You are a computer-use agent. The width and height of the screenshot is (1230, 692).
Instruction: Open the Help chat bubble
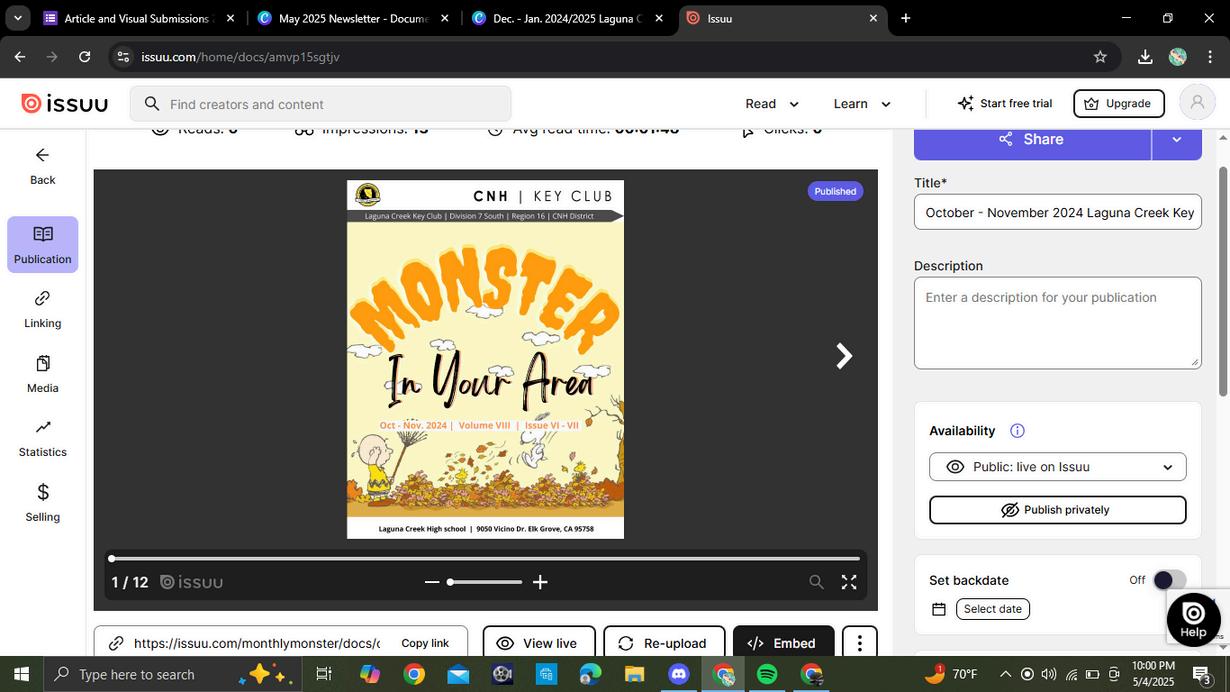[x=1193, y=619]
